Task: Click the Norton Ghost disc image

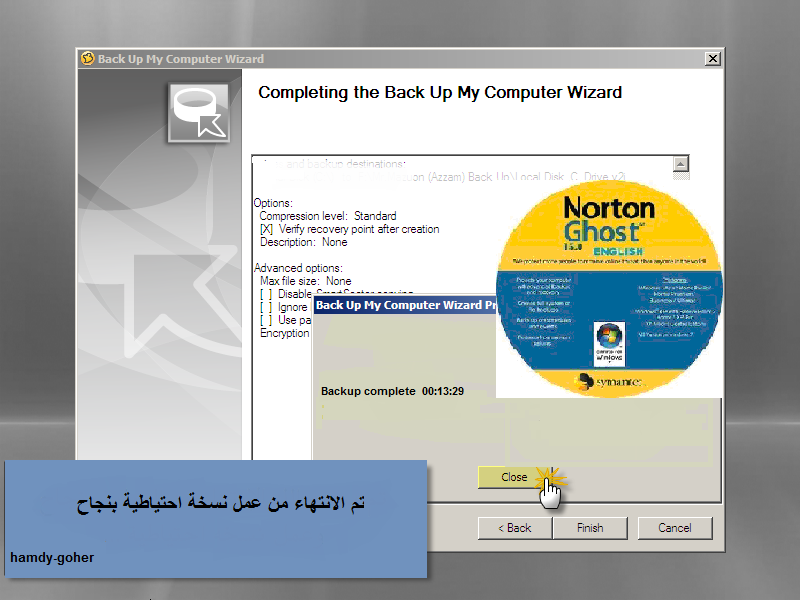Action: (609, 289)
